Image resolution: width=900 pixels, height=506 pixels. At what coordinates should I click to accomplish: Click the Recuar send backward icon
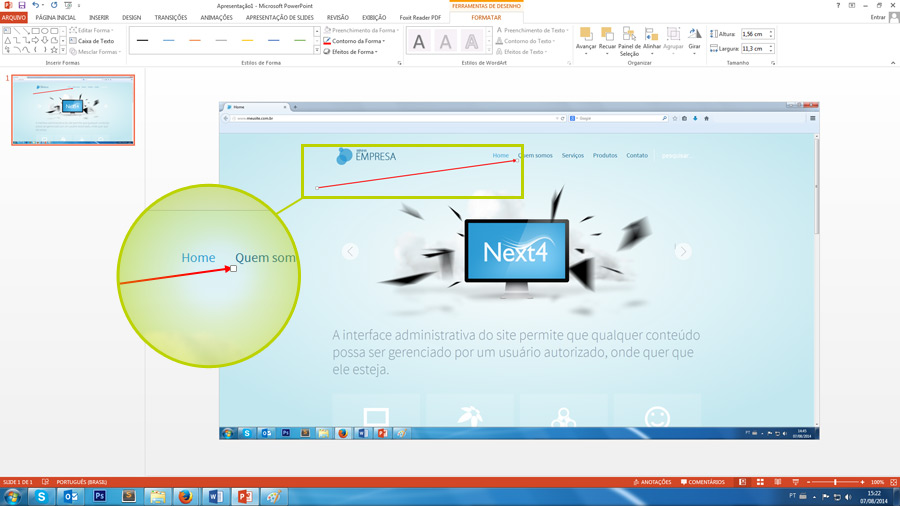pyautogui.click(x=607, y=40)
